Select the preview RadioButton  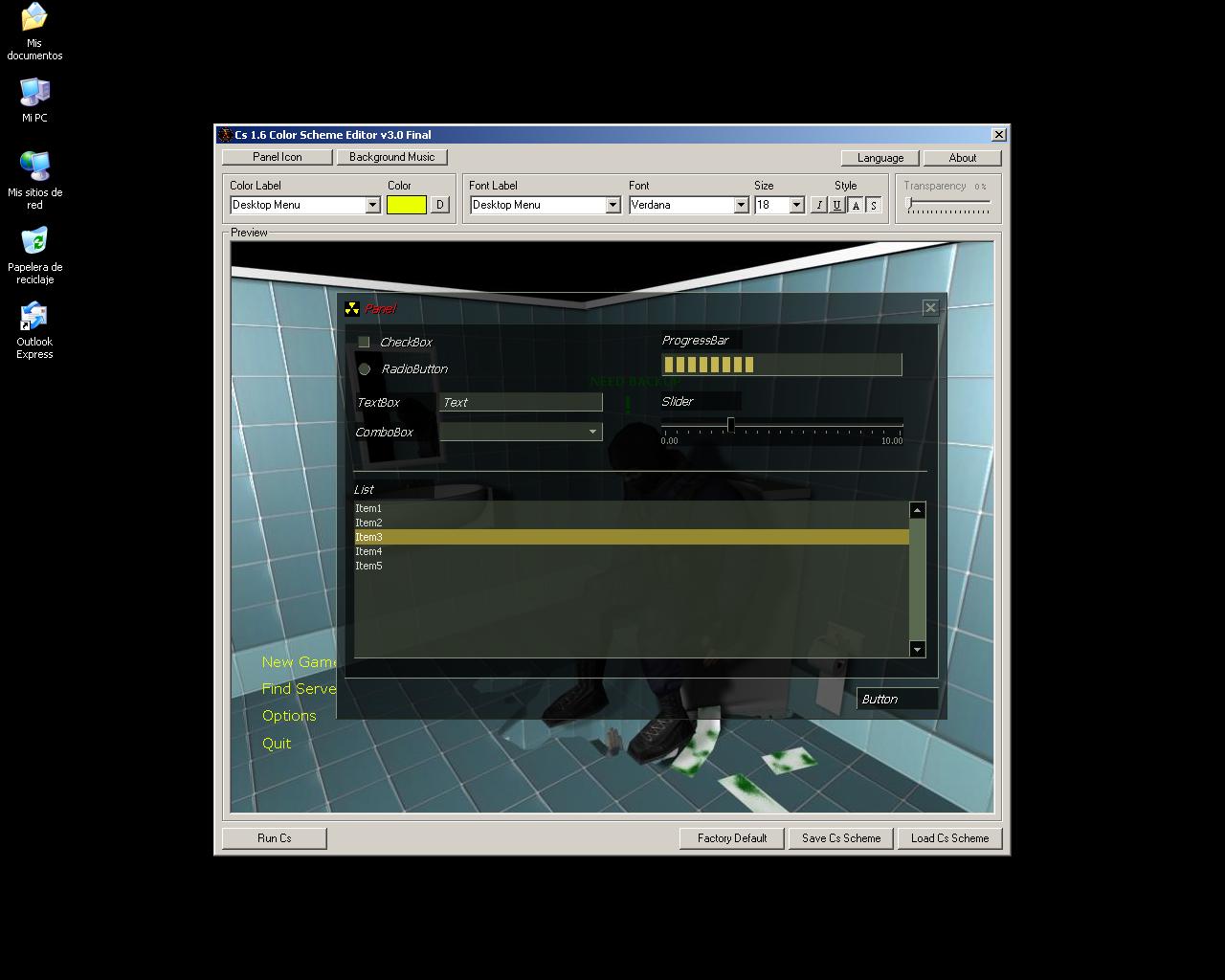pyautogui.click(x=364, y=368)
